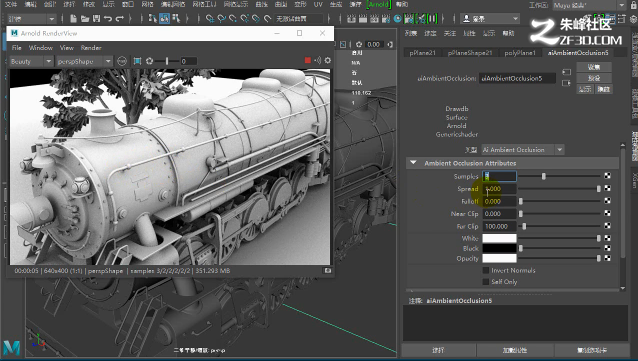Click map button for Falloff attribute

coord(607,201)
